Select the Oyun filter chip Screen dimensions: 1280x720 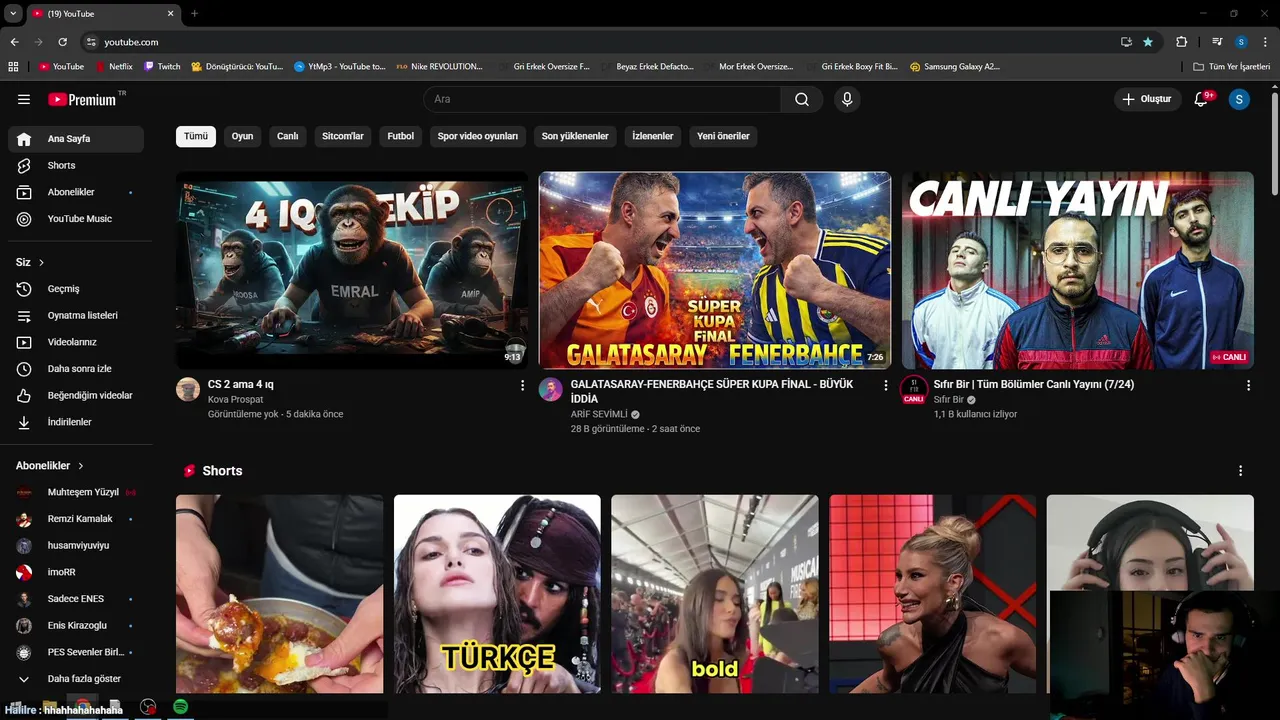click(243, 136)
